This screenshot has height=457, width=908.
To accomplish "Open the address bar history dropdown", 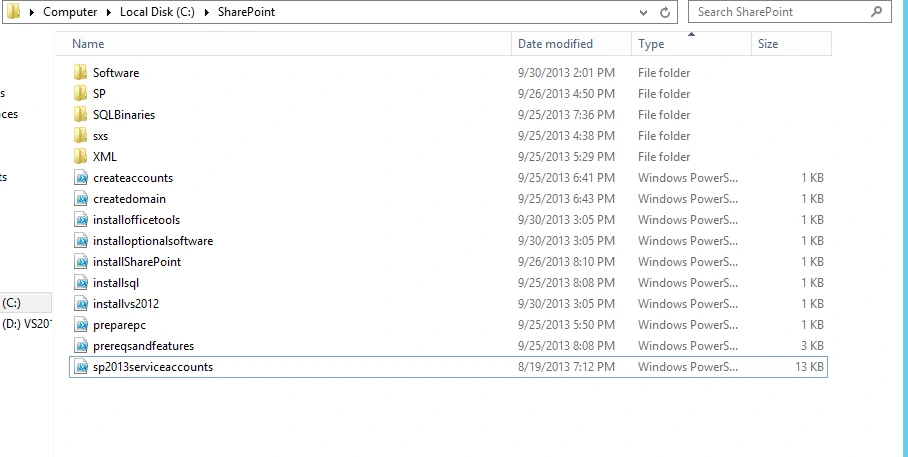I will coord(643,13).
